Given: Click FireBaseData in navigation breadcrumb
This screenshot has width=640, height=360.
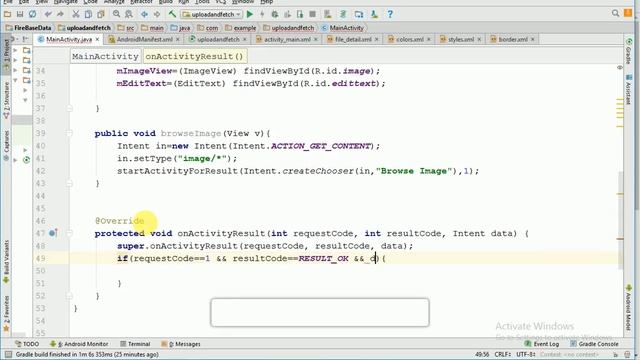Looking at the screenshot, I should pyautogui.click(x=29, y=28).
